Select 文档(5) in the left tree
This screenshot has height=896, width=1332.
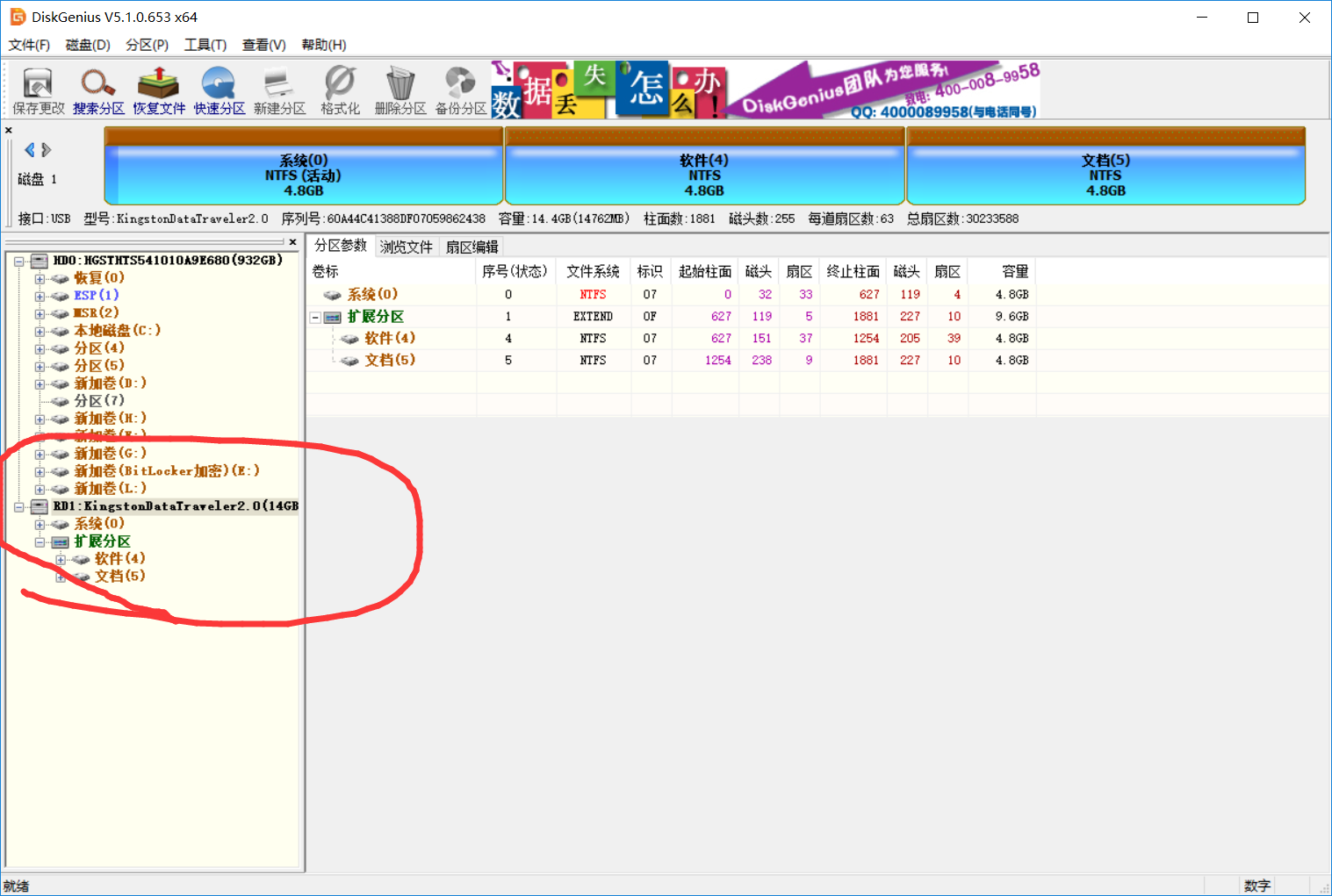click(x=120, y=577)
